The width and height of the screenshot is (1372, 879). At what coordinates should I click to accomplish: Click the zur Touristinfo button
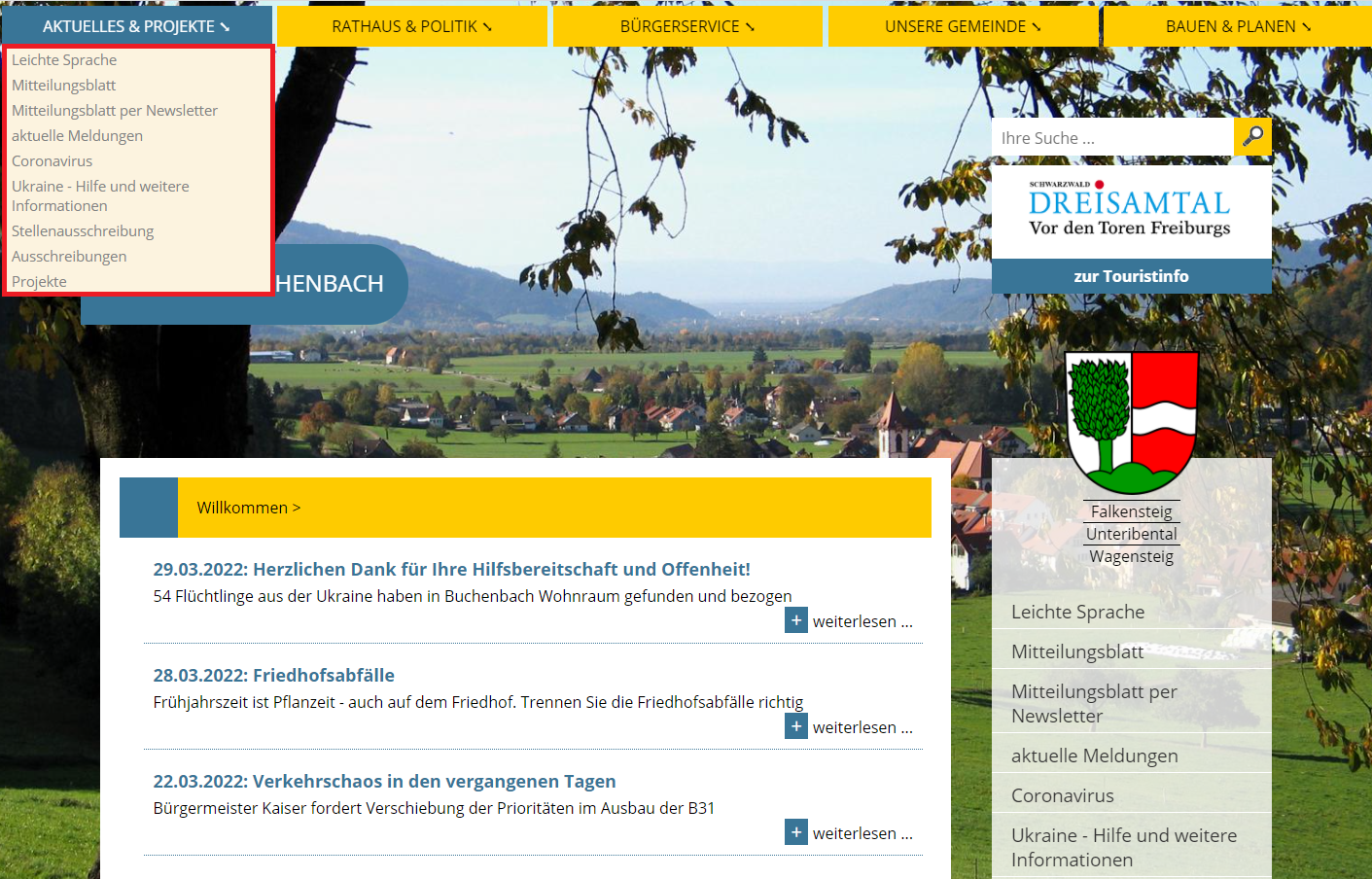click(1131, 276)
